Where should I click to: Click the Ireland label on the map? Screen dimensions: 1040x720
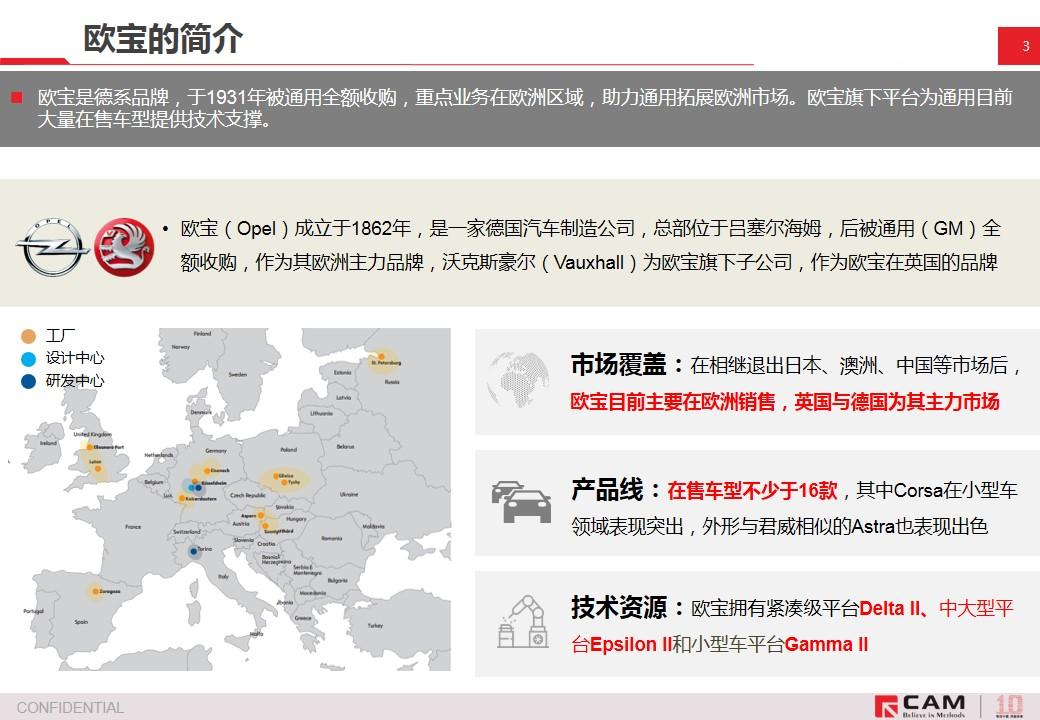coord(48,443)
